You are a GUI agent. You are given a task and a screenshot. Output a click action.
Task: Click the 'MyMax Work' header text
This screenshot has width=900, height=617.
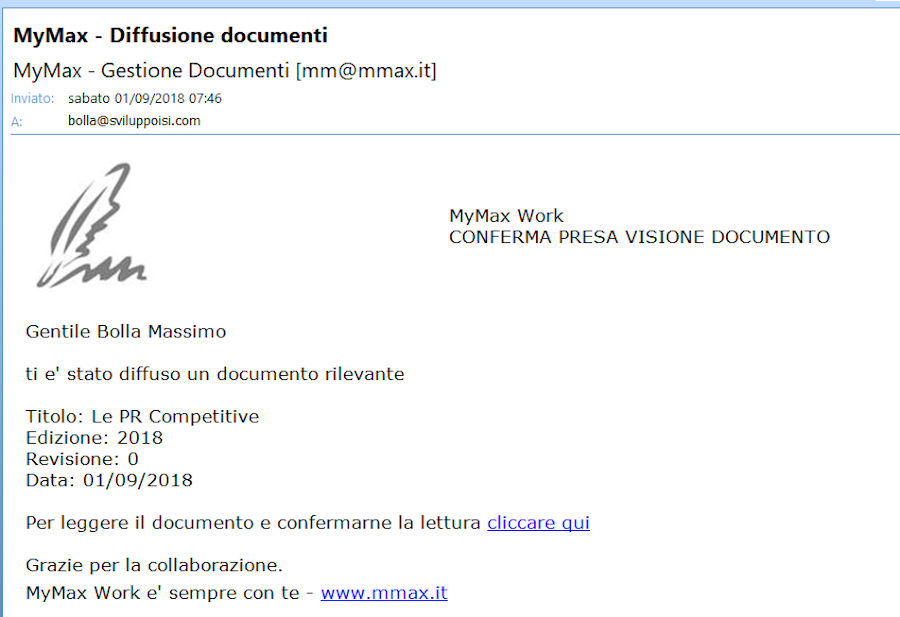click(x=506, y=216)
